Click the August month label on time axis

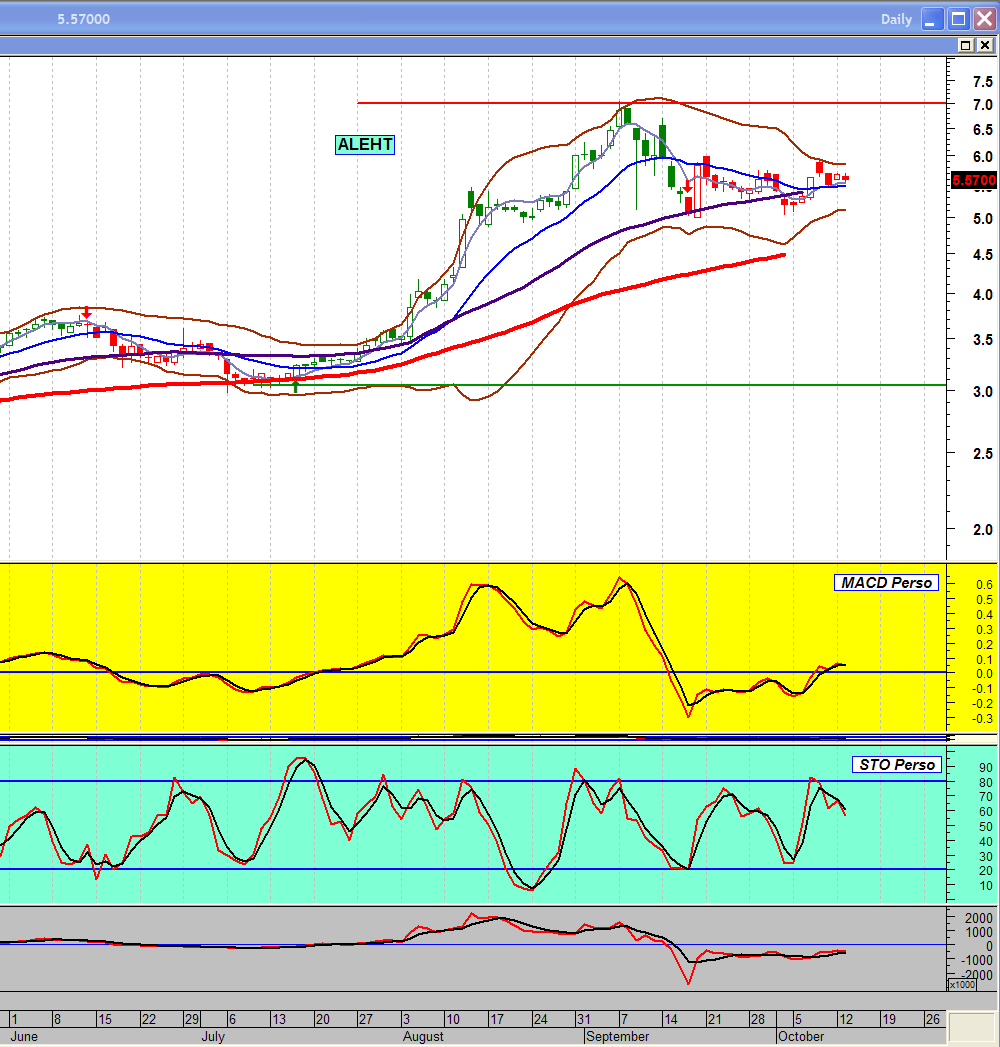click(x=423, y=1036)
